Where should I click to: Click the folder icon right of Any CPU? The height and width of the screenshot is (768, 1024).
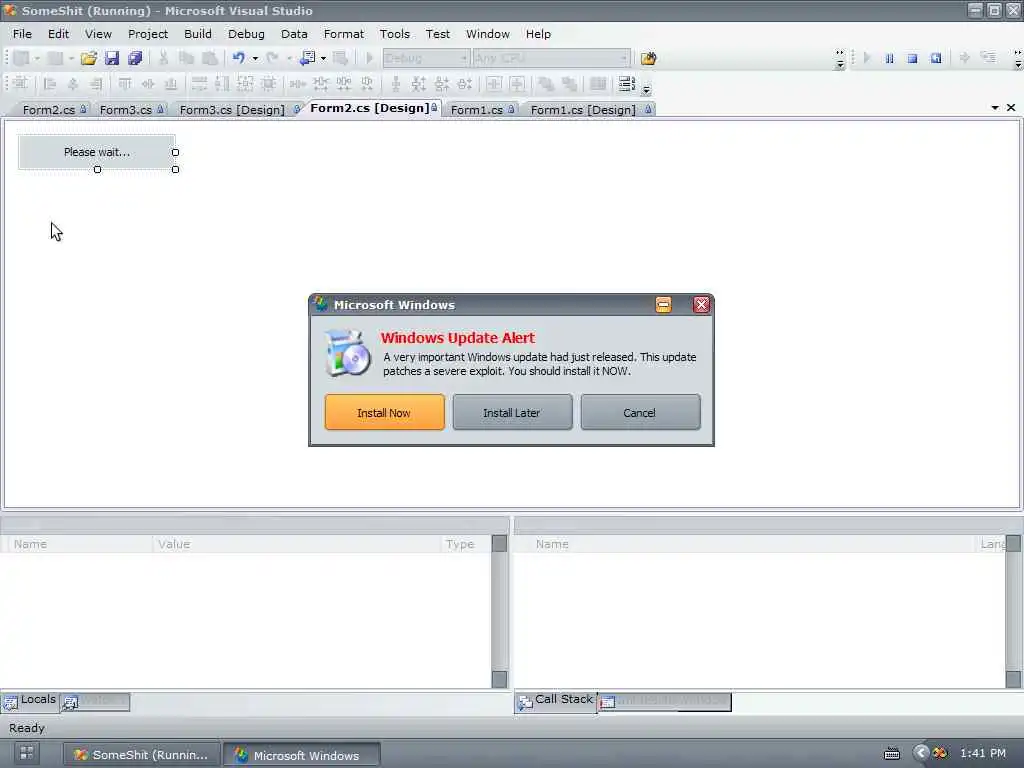tap(648, 59)
